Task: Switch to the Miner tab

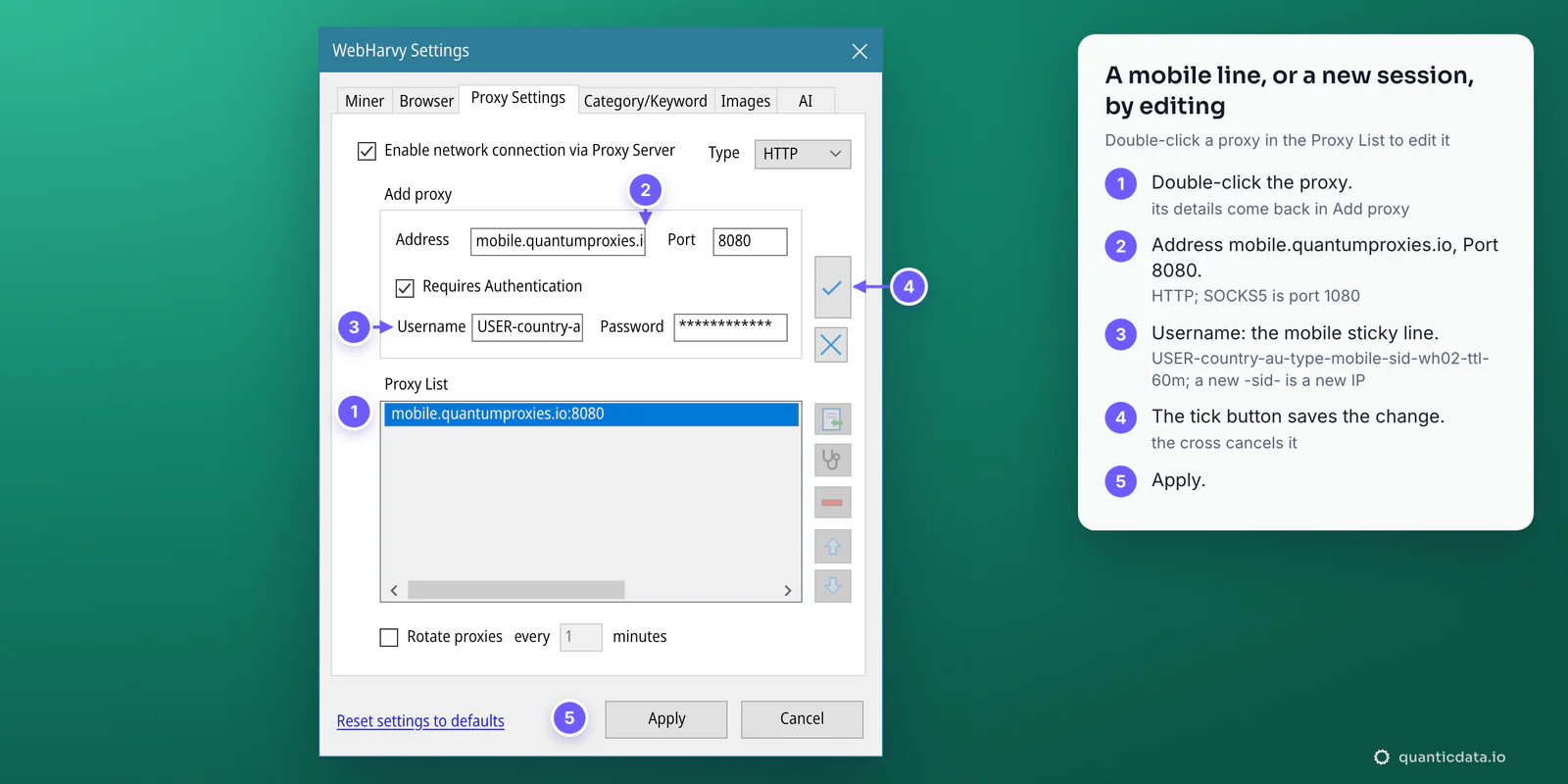Action: point(365,101)
